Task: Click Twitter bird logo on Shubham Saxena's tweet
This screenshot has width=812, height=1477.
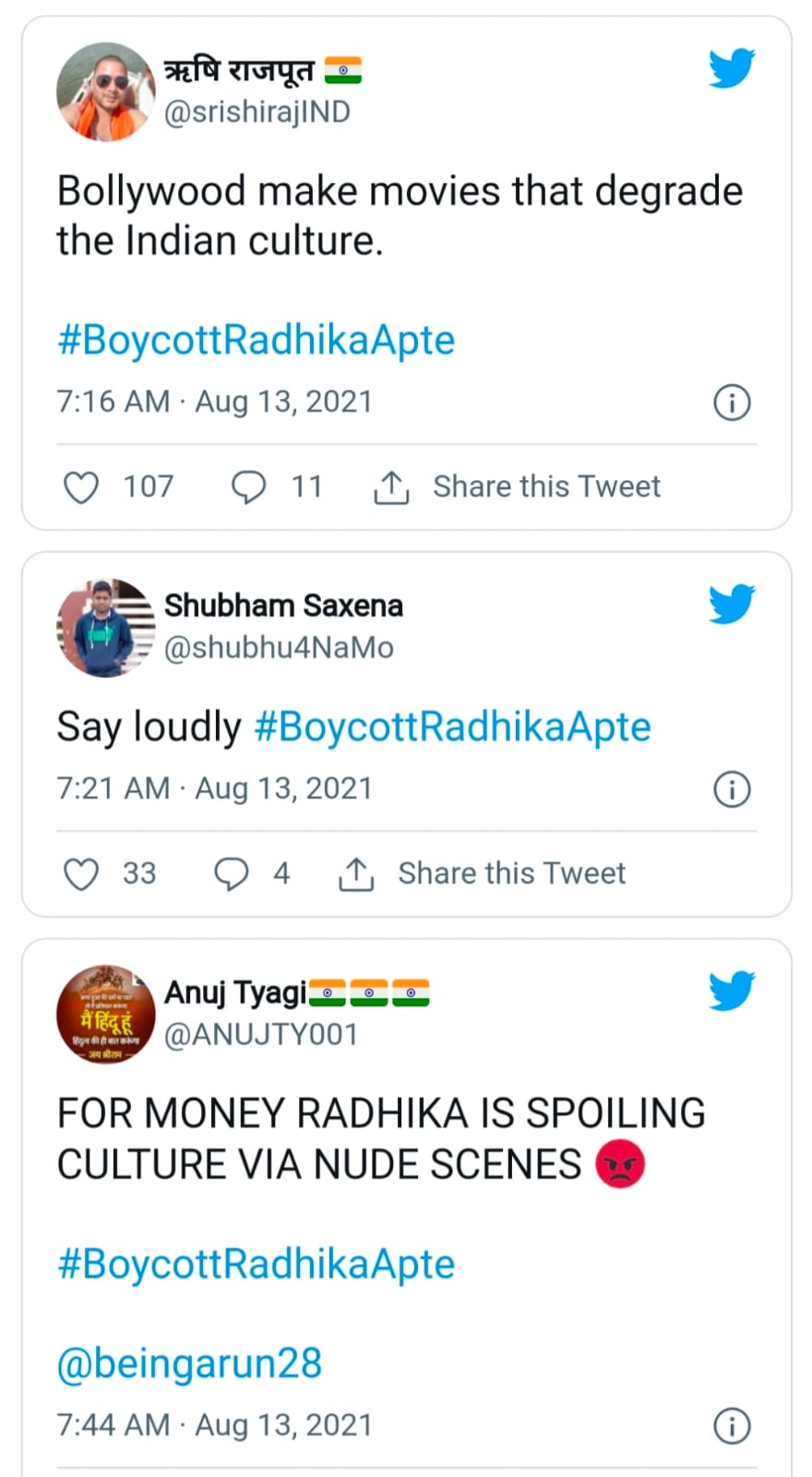Action: tap(732, 605)
